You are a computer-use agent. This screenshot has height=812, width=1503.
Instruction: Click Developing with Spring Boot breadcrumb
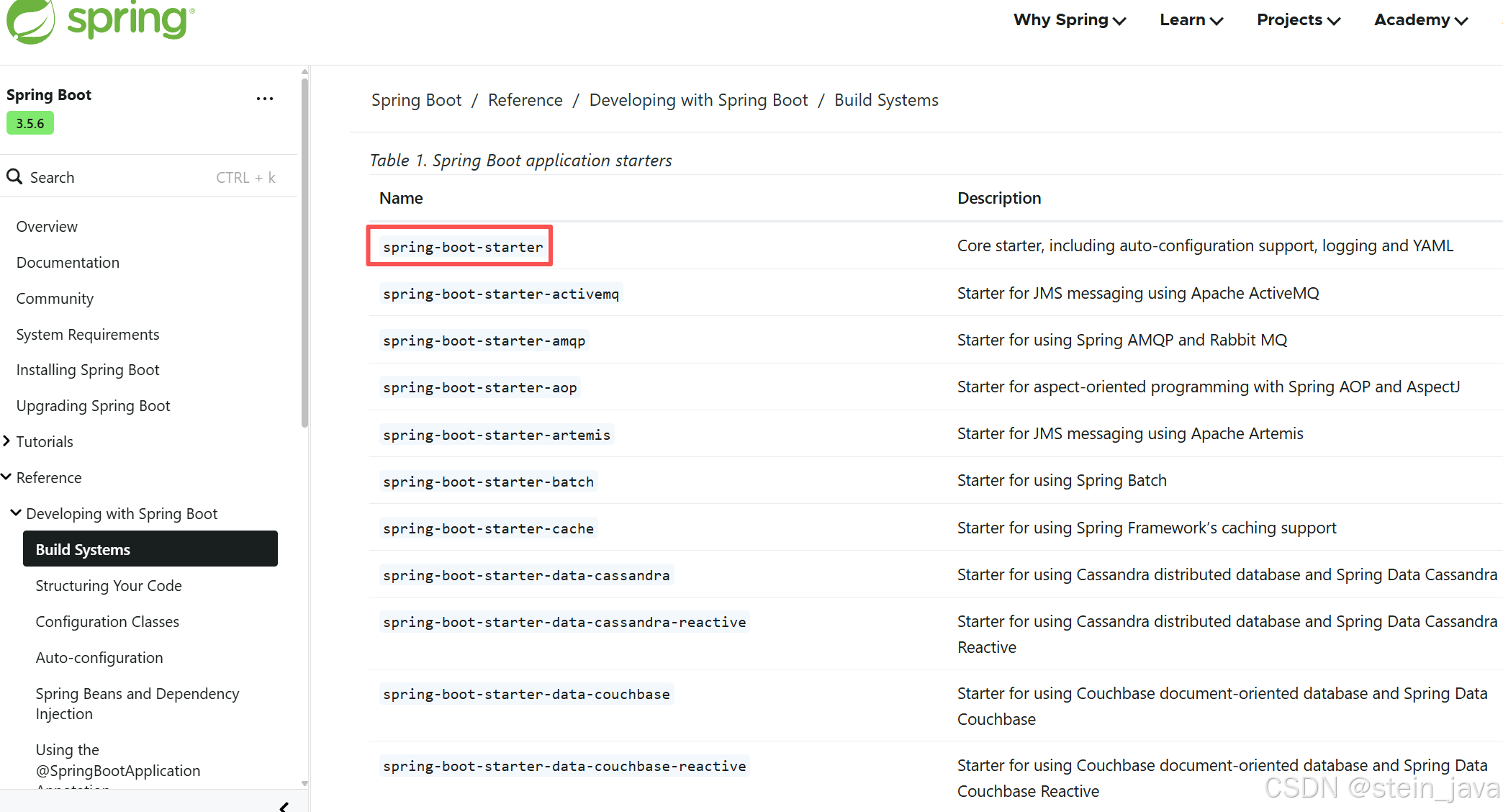[698, 100]
